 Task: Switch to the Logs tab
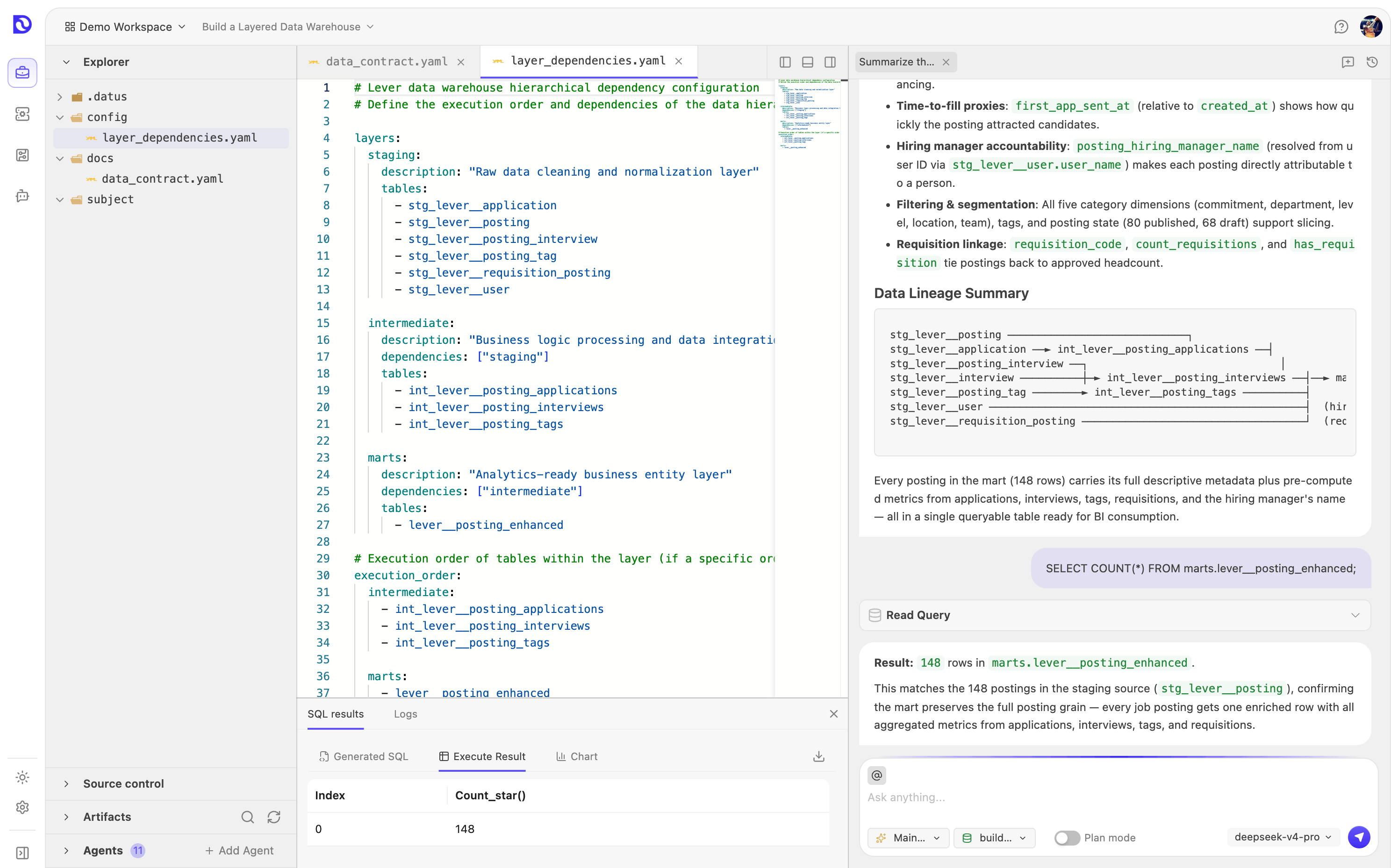(405, 714)
